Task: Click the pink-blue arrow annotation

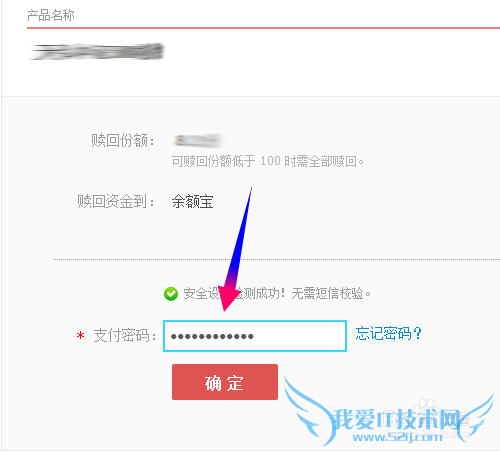Action: tap(235, 249)
